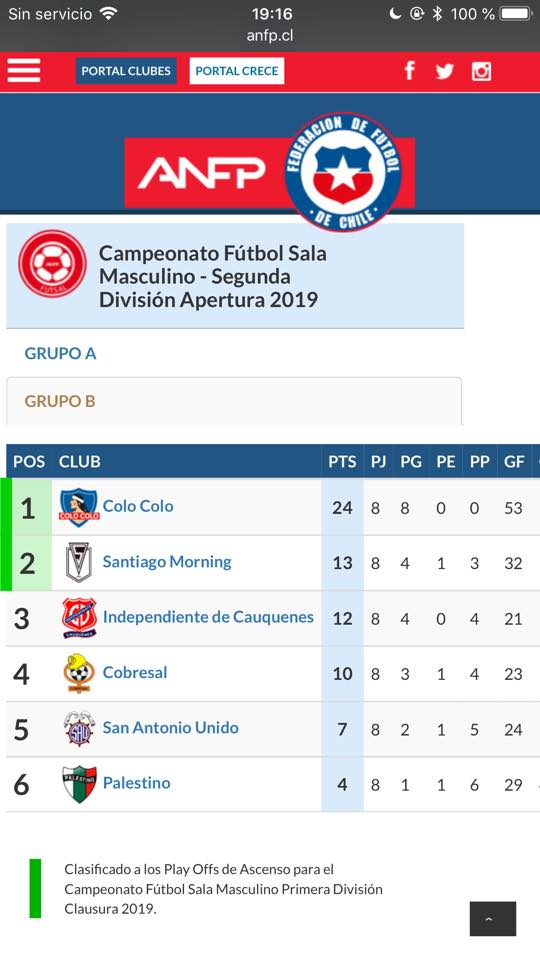The height and width of the screenshot is (960, 540).
Task: Open Portal Clubes
Action: [x=126, y=71]
